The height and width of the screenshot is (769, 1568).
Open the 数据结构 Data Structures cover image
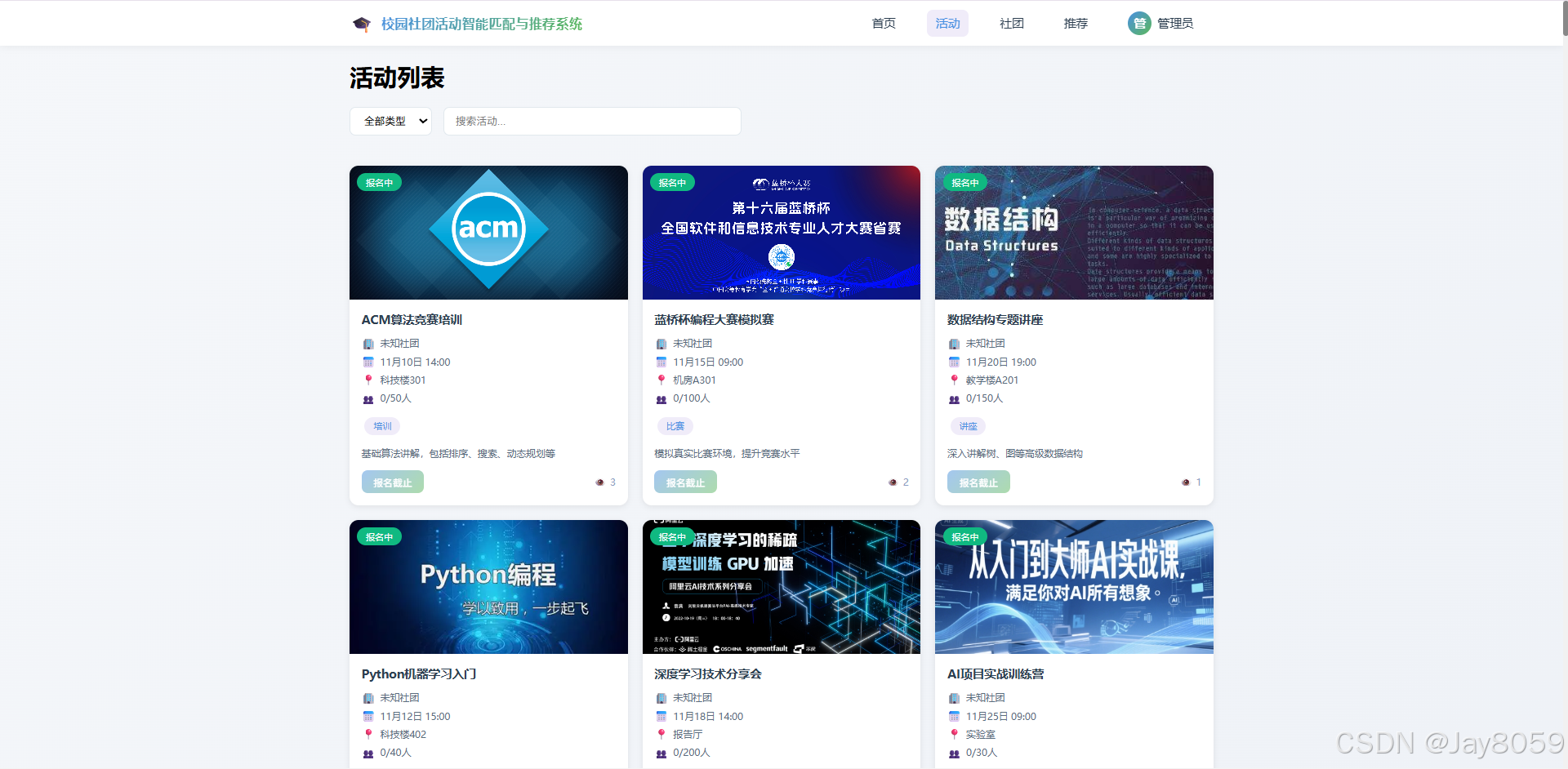pos(1074,233)
